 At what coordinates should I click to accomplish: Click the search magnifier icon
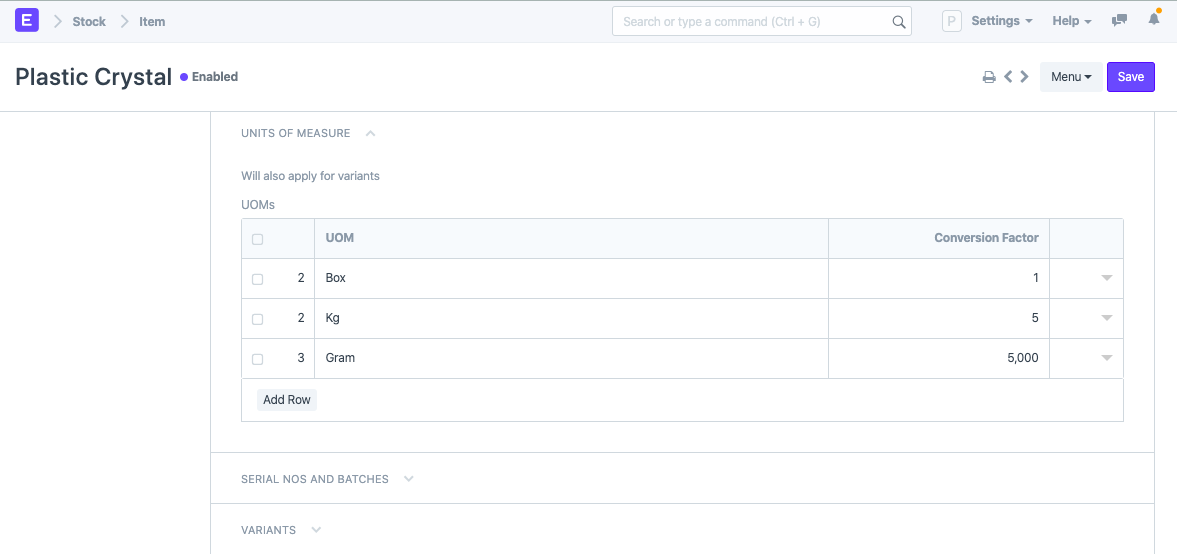tap(898, 22)
